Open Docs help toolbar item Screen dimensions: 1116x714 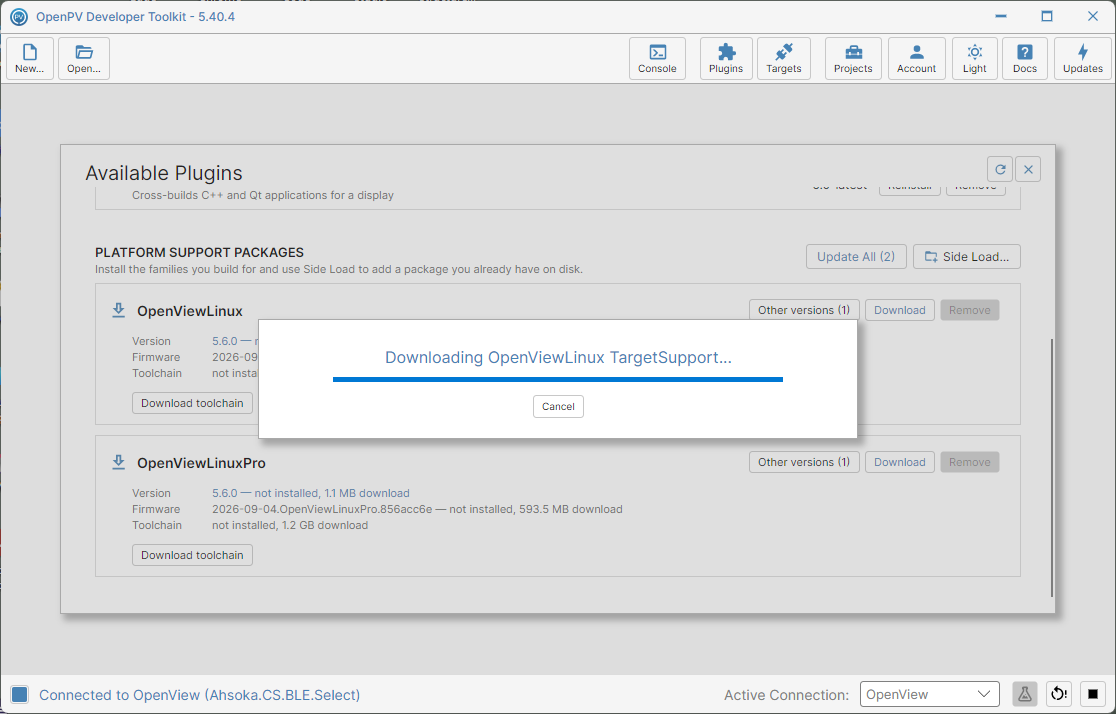pos(1025,58)
